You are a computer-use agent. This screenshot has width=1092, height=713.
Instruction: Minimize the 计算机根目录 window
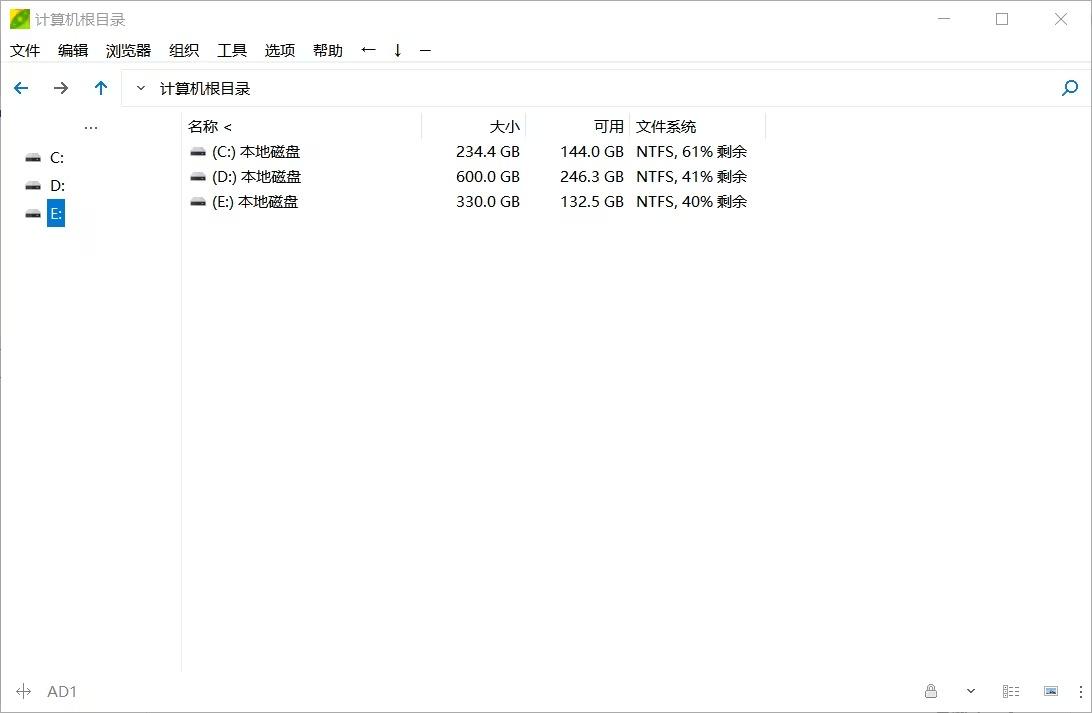point(944,19)
